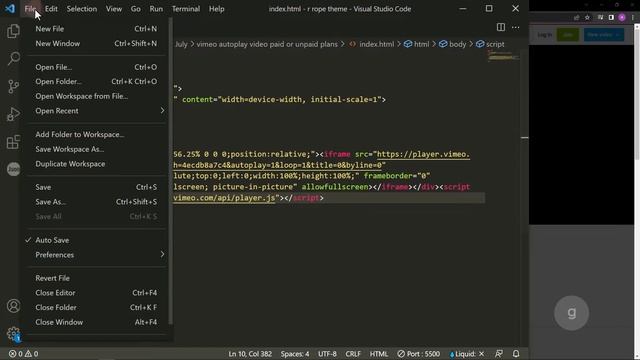
Task: Click Port : 5500 Live Server status
Action: tap(419, 354)
